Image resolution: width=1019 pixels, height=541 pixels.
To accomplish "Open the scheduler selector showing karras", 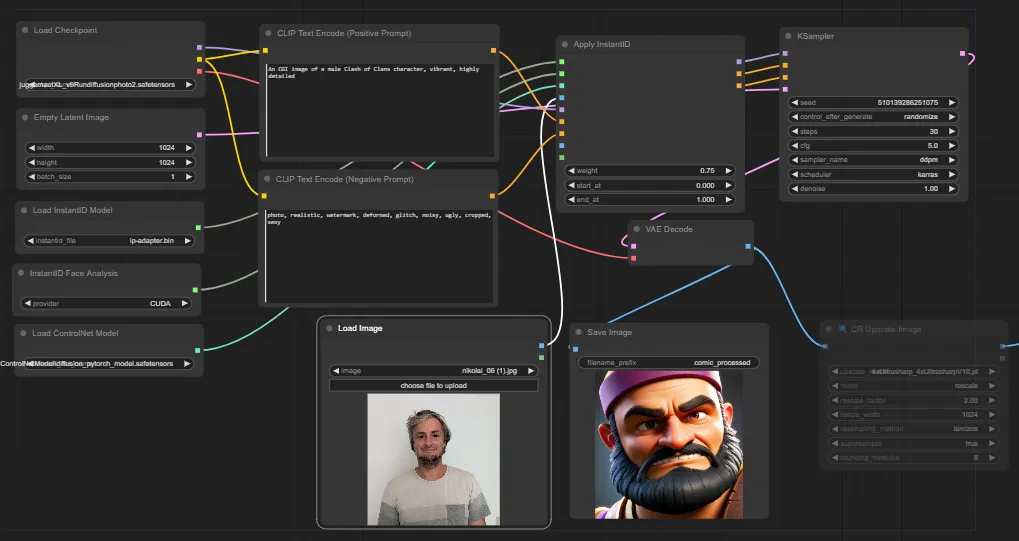I will pos(873,174).
